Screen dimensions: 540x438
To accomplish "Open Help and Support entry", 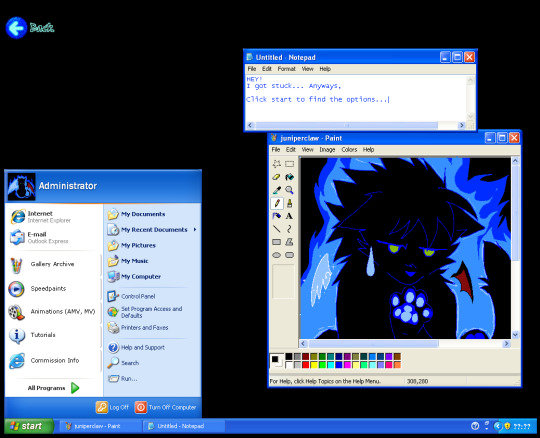I will pyautogui.click(x=136, y=347).
